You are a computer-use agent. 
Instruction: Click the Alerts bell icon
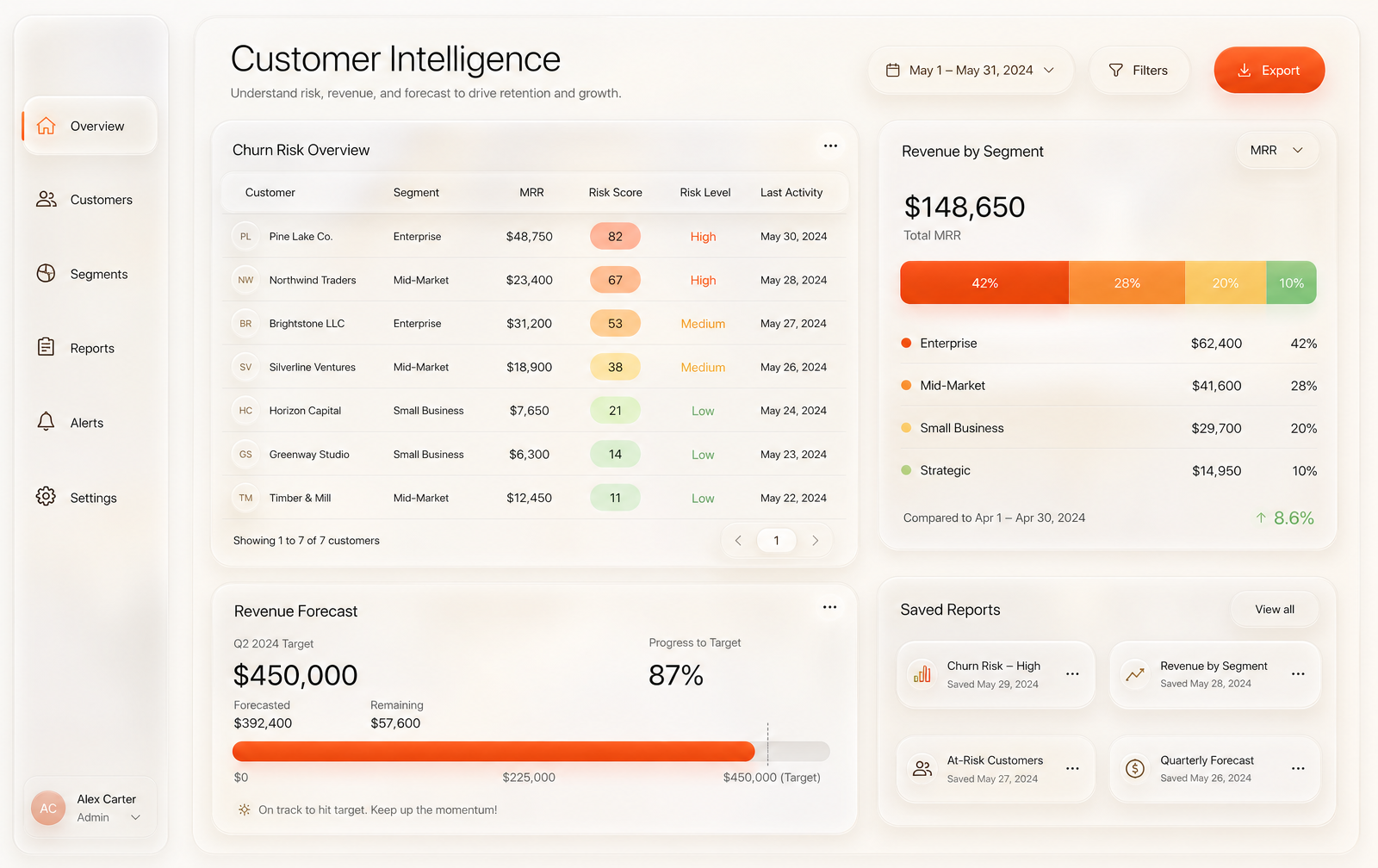[x=46, y=422]
